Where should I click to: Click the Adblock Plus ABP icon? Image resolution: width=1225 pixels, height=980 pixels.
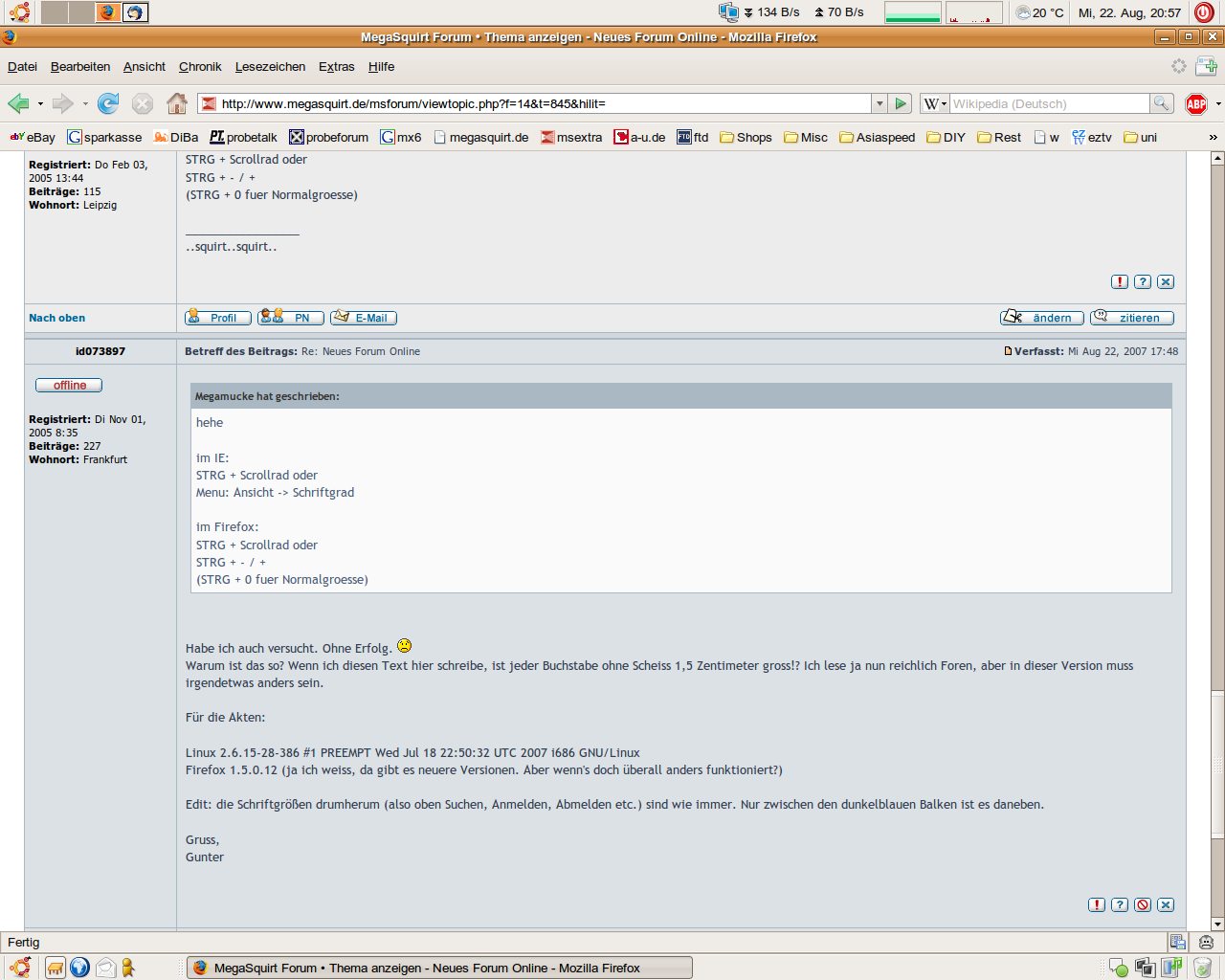(x=1196, y=104)
